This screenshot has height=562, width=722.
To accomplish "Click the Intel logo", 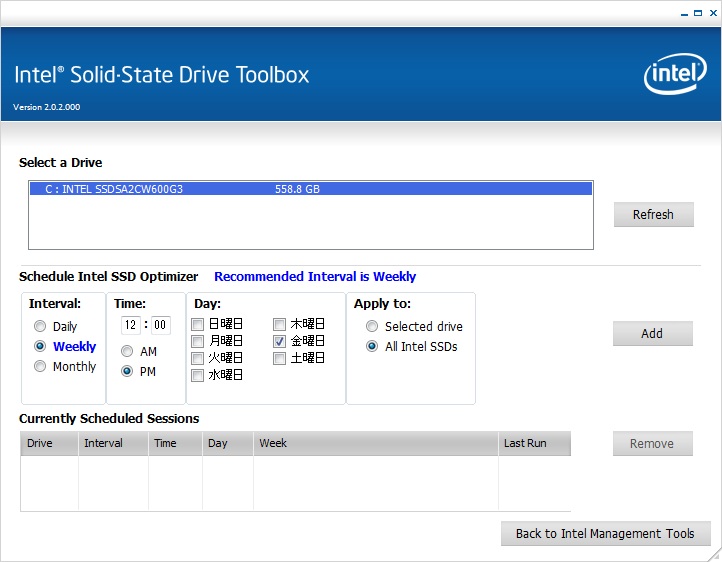I will click(x=675, y=75).
